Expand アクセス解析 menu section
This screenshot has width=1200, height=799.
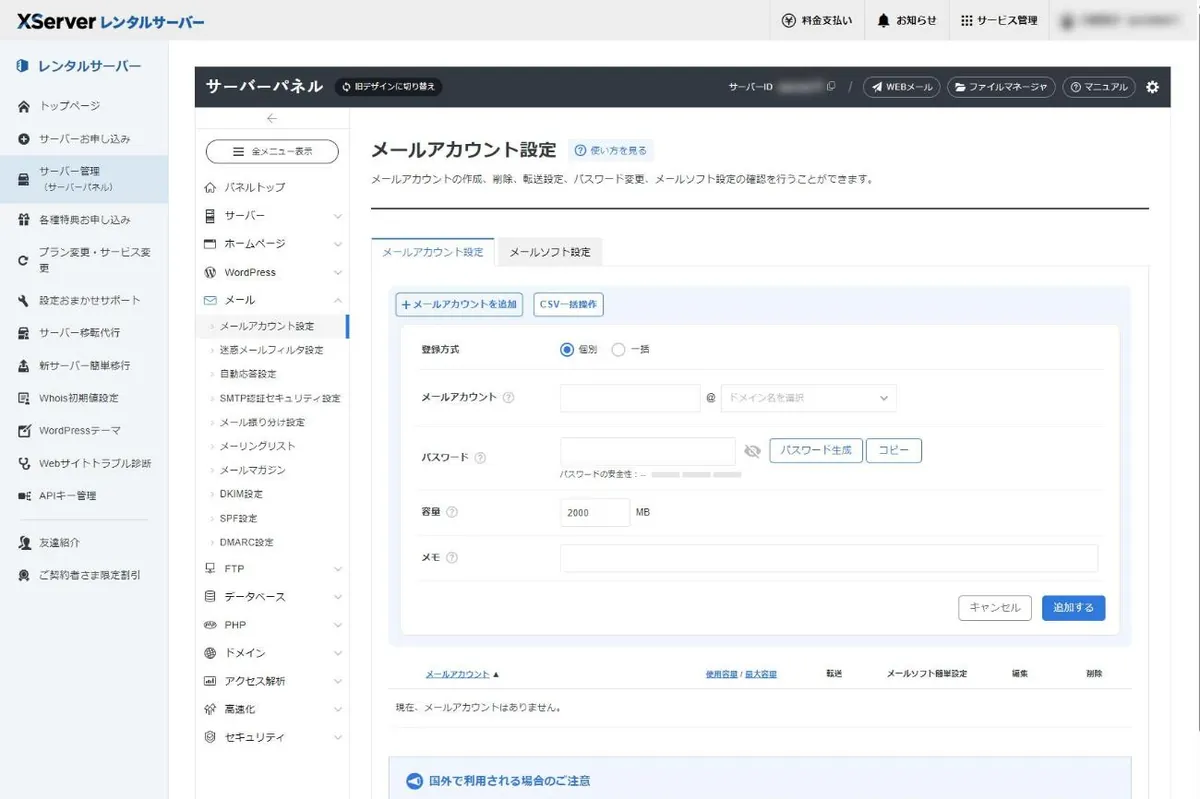tap(272, 681)
